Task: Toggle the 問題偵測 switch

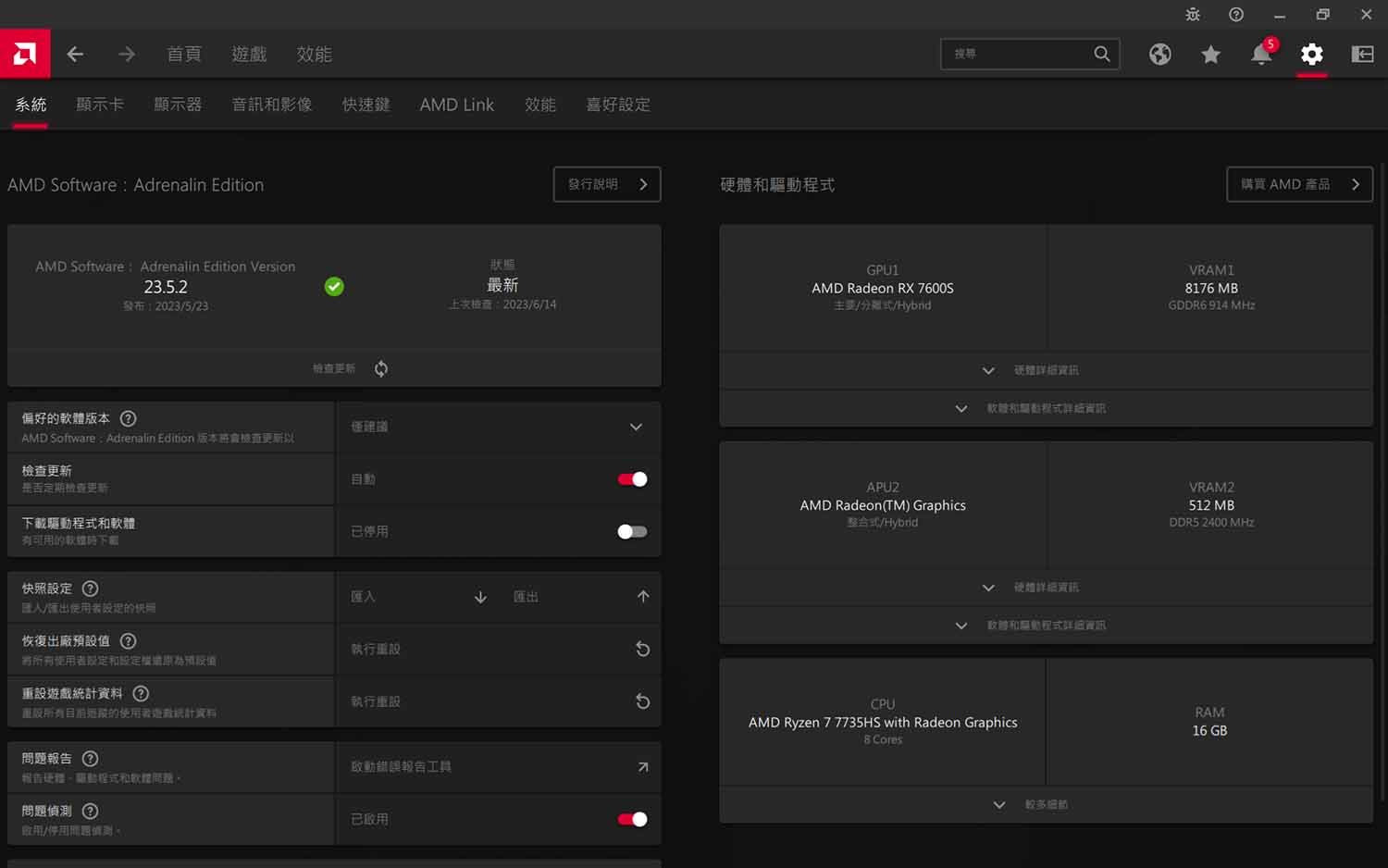Action: click(x=633, y=819)
